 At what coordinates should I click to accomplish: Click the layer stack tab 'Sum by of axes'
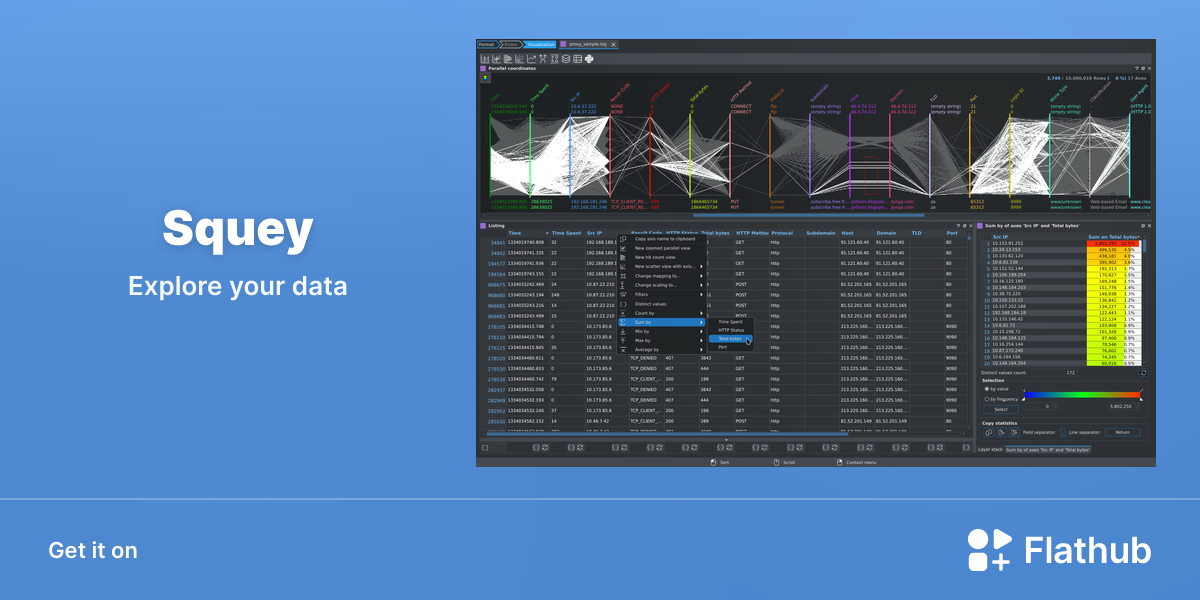coord(1048,450)
